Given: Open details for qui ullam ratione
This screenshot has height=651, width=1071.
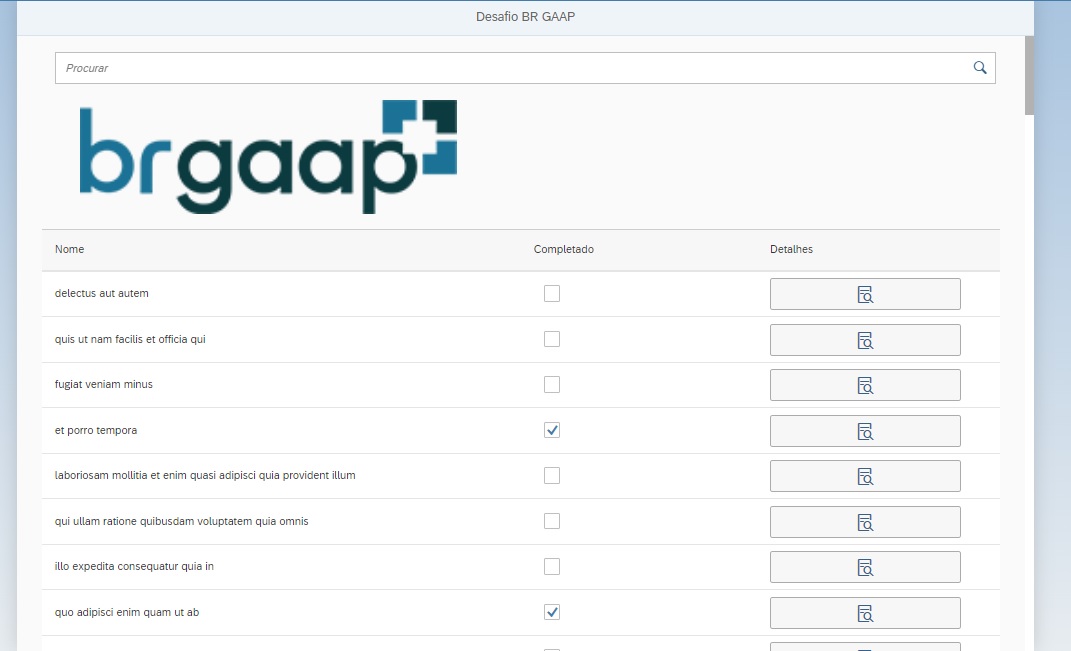Looking at the screenshot, I should [865, 521].
